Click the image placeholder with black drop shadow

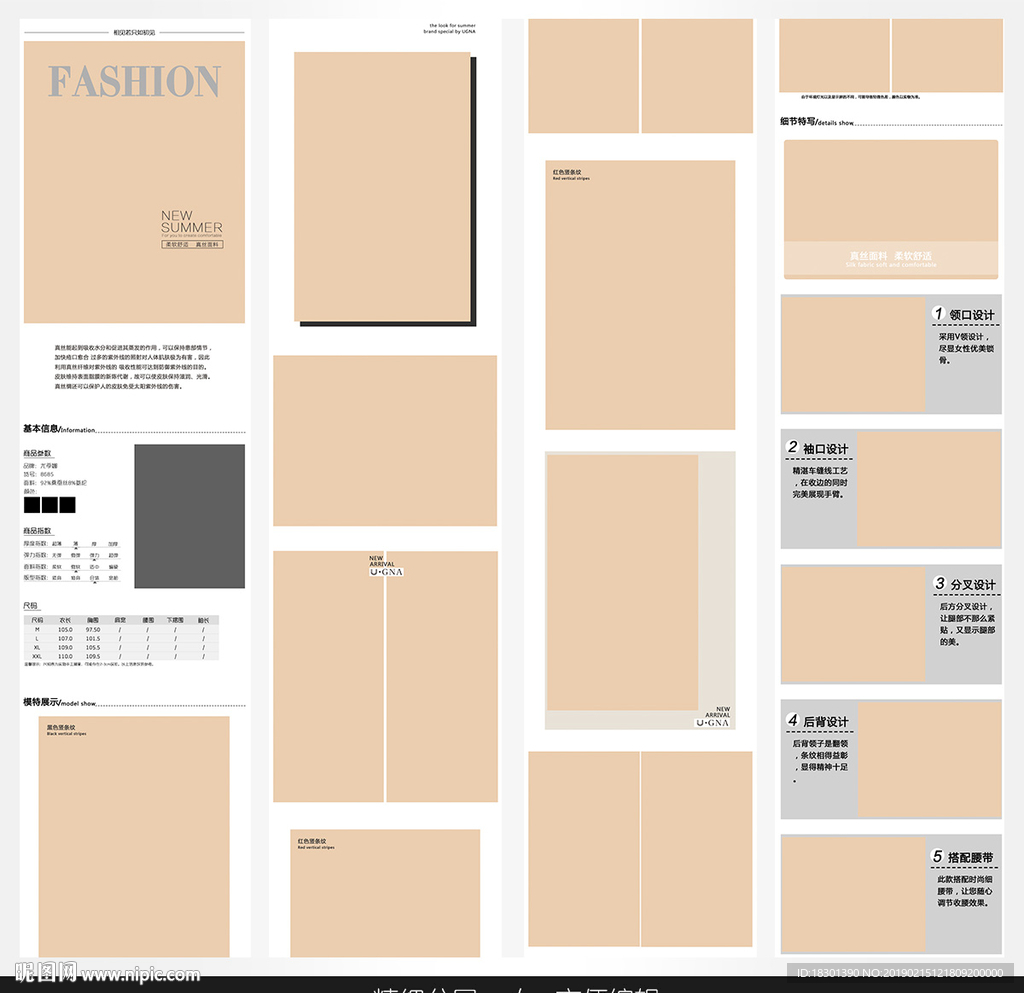384,188
